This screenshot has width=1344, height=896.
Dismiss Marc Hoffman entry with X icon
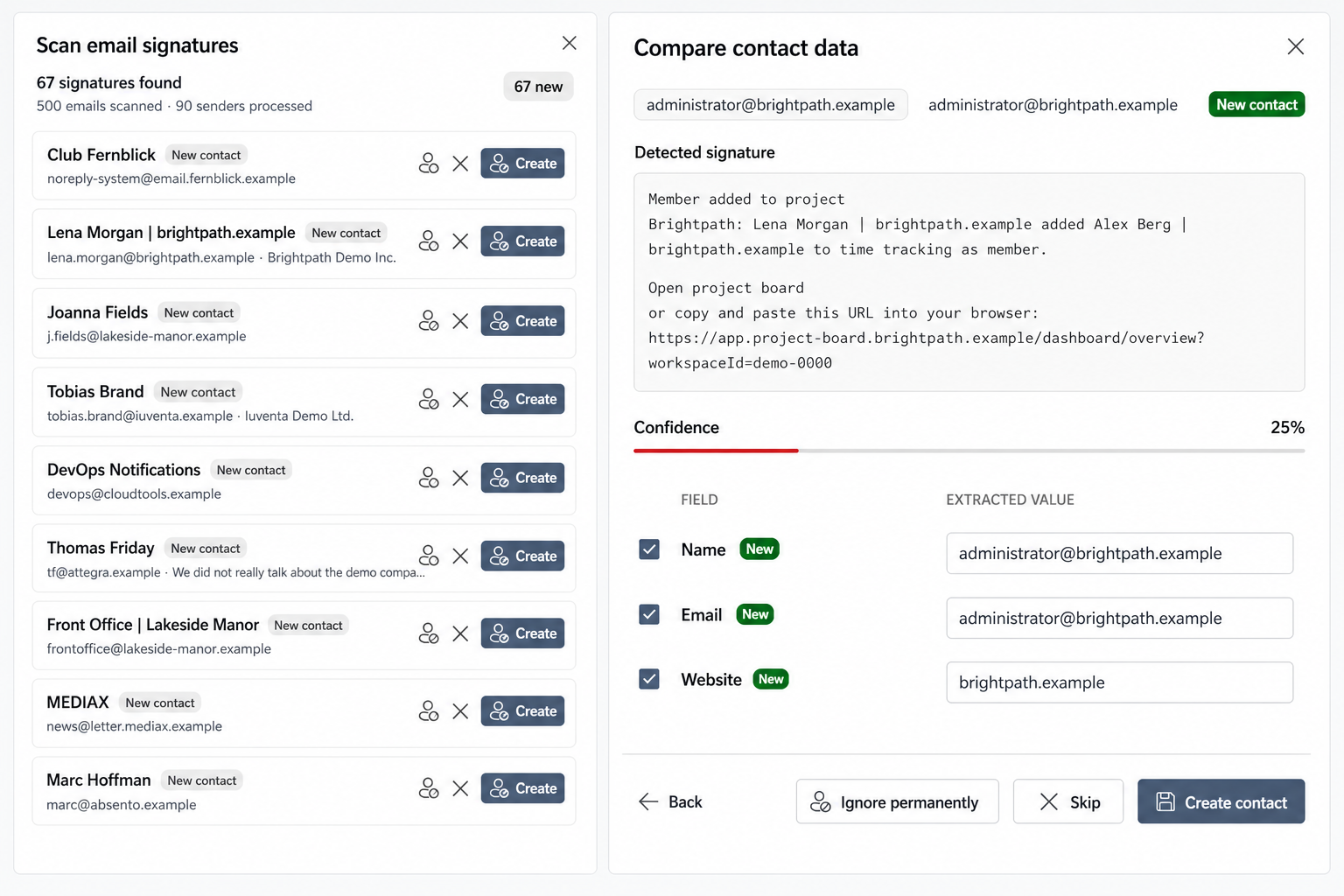click(460, 788)
